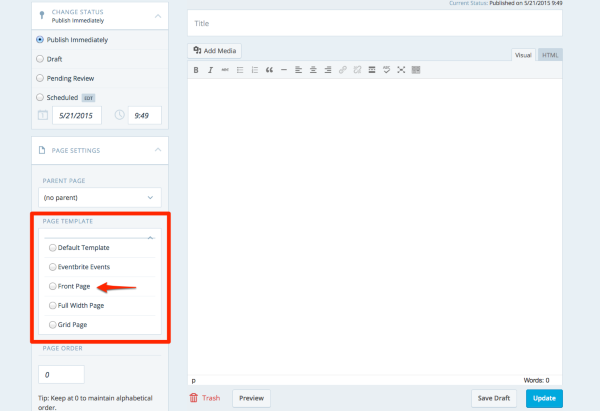Click the blue Update button
Image resolution: width=600 pixels, height=411 pixels.
544,398
